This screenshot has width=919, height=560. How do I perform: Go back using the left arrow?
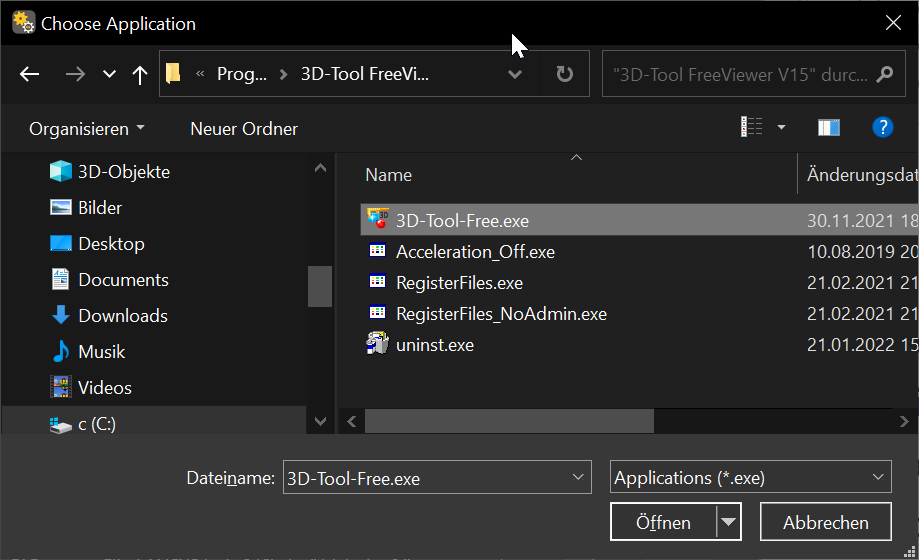coord(29,74)
